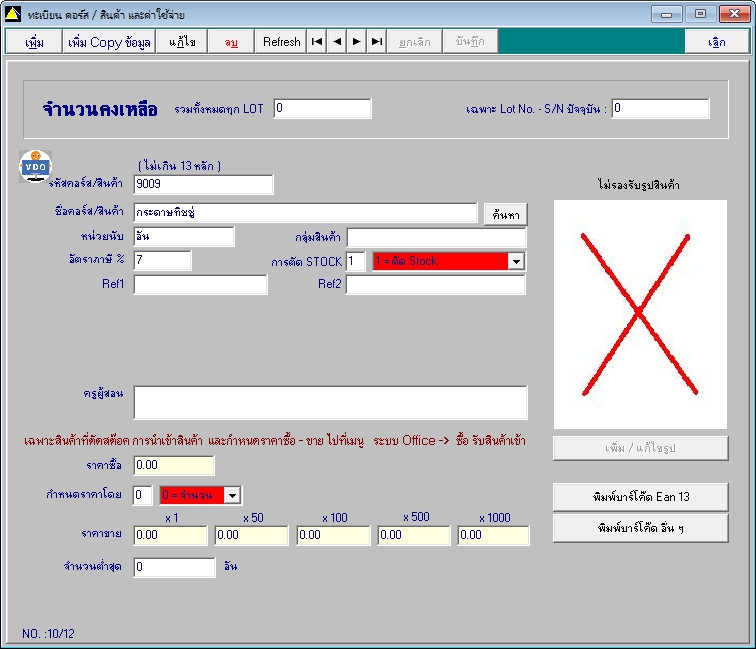This screenshot has width=756, height=649.
Task: Go to the first record
Action: click(317, 41)
